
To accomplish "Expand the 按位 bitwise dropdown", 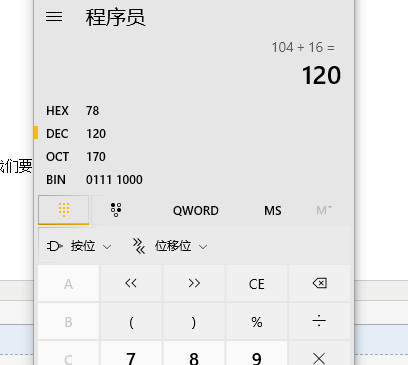I will (x=79, y=246).
